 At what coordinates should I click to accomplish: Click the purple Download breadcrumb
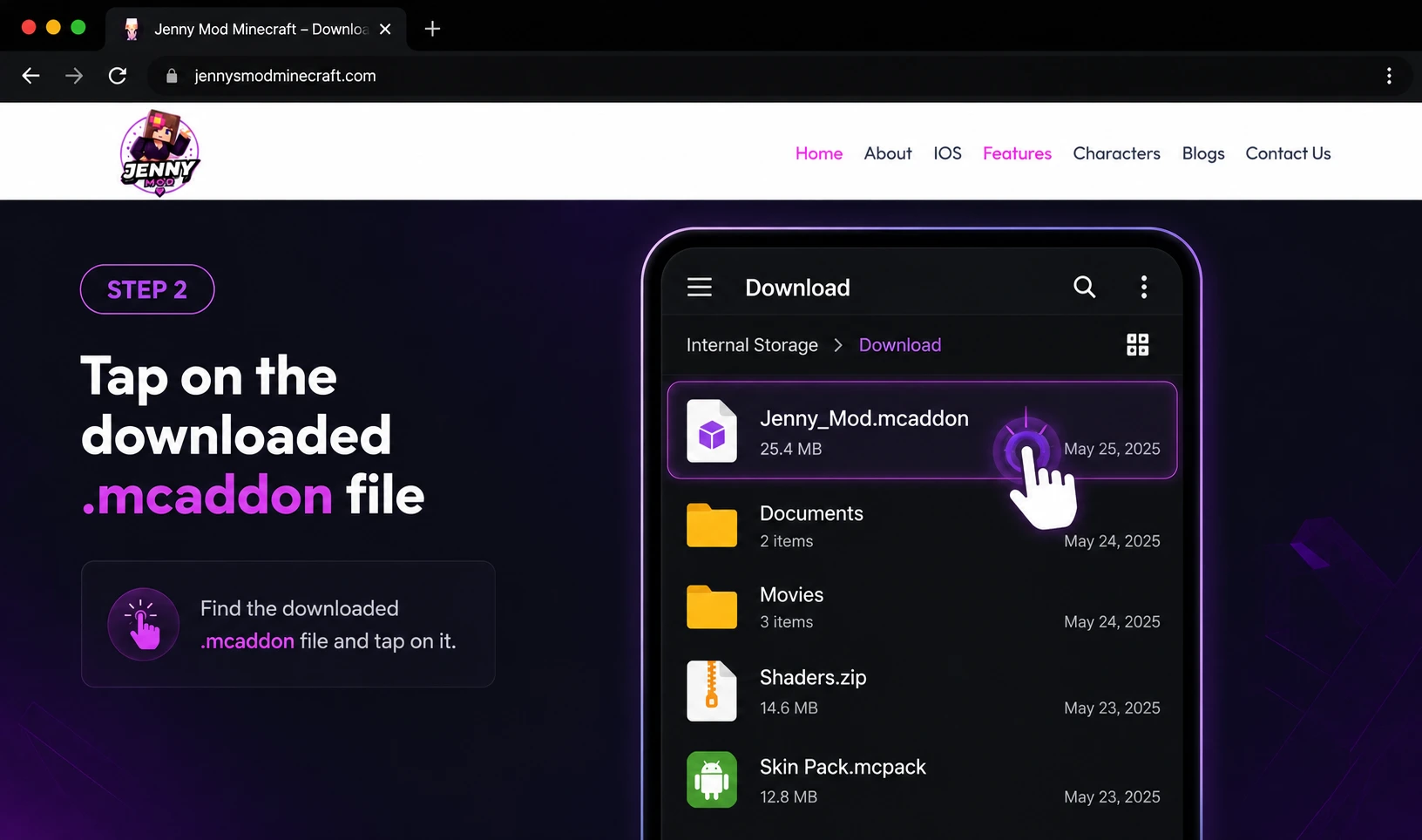tap(900, 345)
